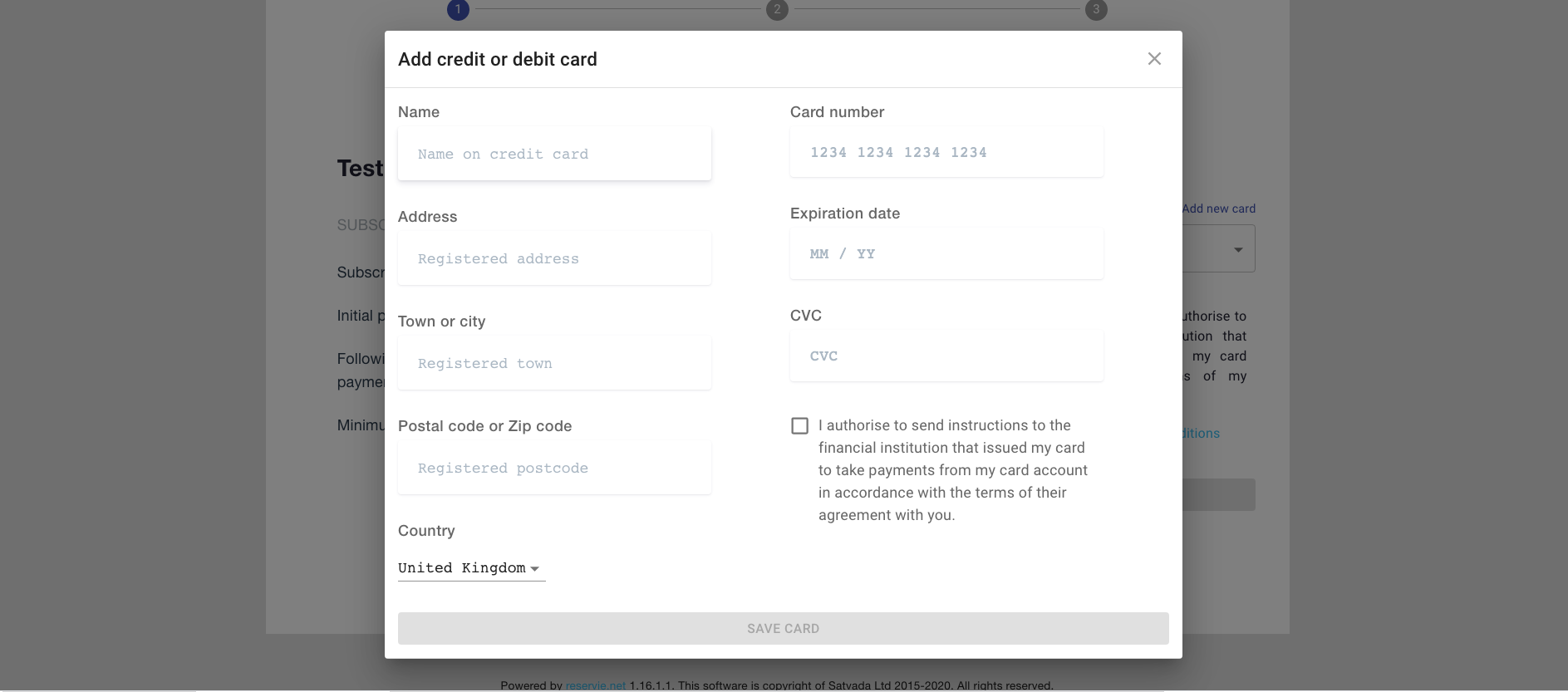Expand the United Kingdom chevron arrow
The width and height of the screenshot is (1568, 692).
click(535, 568)
